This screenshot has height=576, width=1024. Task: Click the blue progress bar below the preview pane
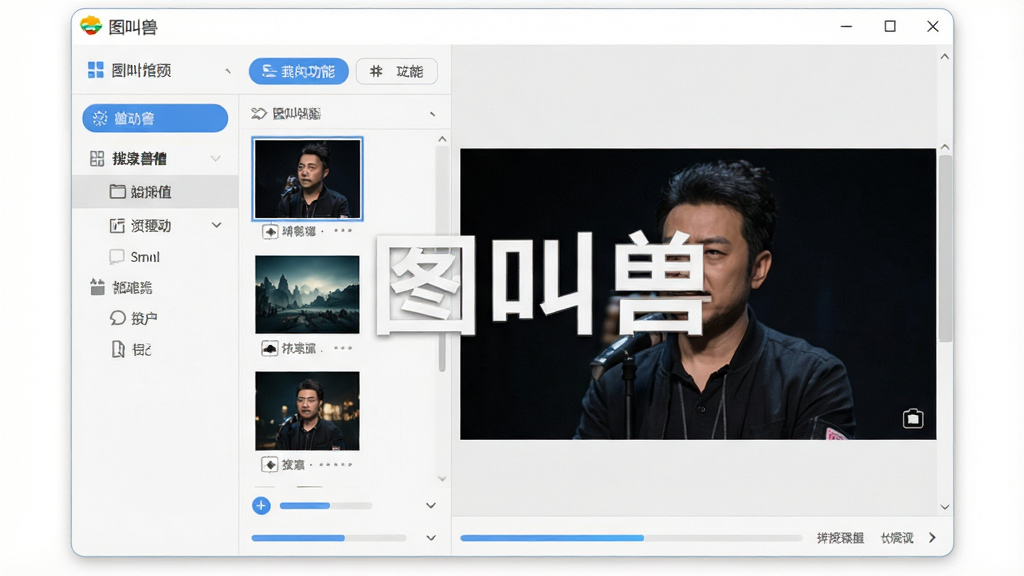coord(631,538)
